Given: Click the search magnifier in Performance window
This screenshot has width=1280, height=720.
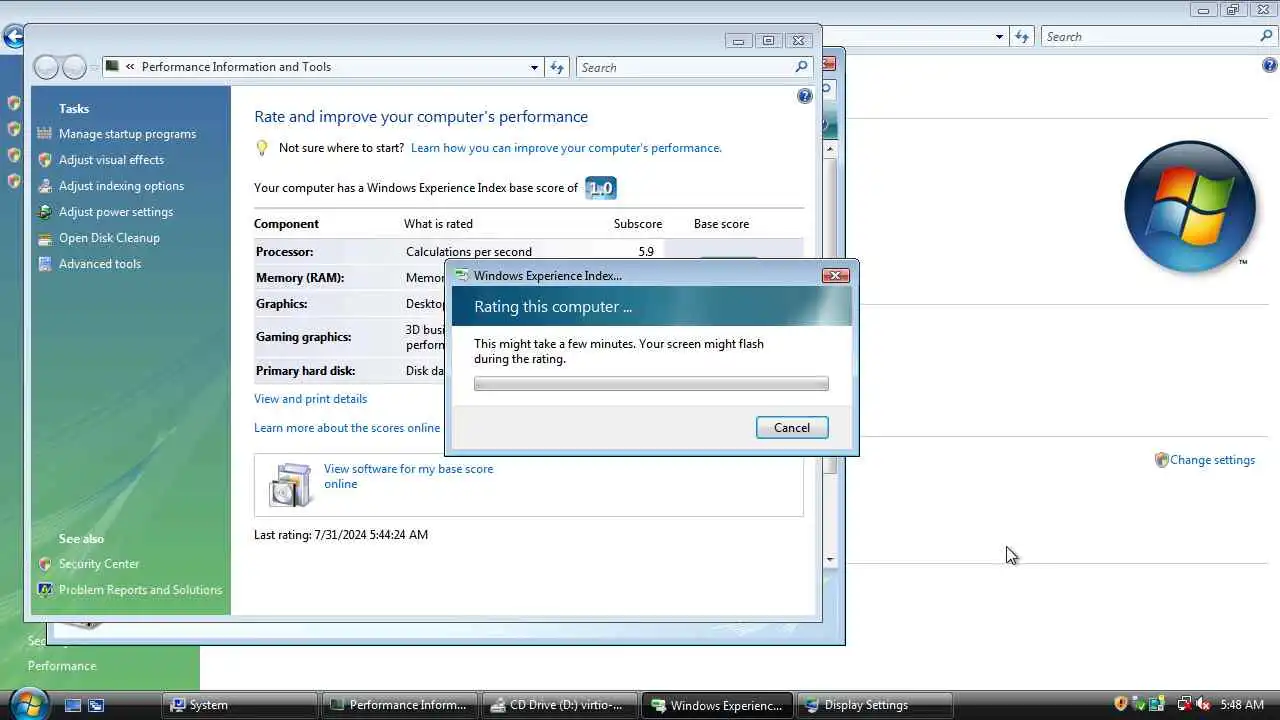Looking at the screenshot, I should (x=801, y=67).
